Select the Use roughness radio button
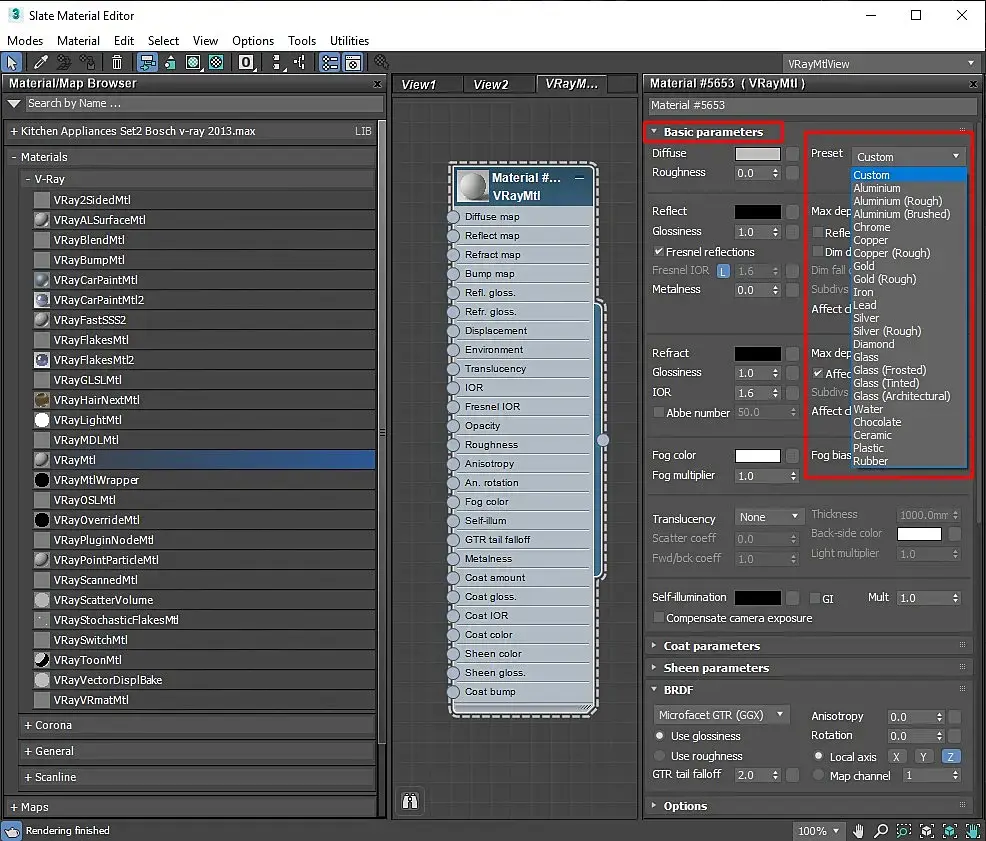986x841 pixels. 659,756
